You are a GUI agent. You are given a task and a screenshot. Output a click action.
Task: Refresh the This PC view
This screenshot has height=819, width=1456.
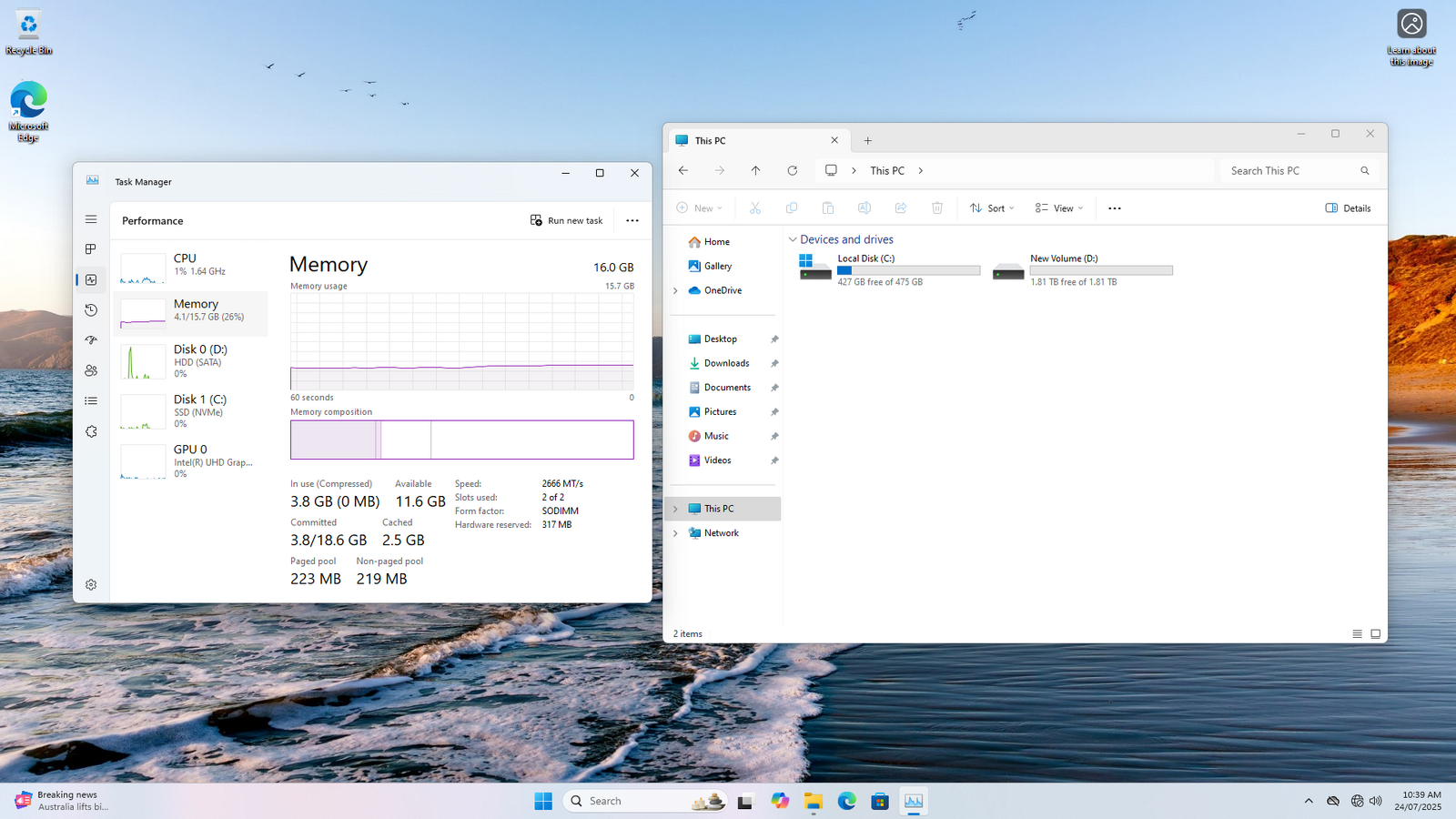[x=793, y=170]
